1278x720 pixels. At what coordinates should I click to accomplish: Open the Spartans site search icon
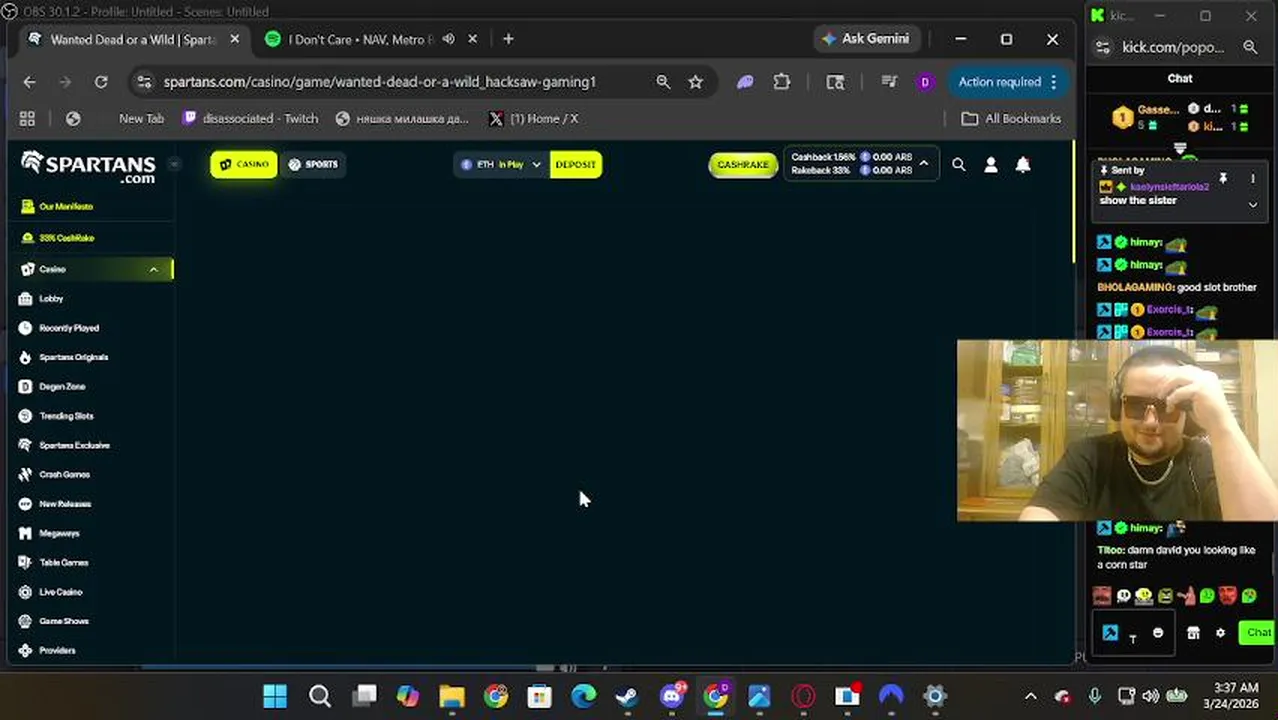[958, 165]
